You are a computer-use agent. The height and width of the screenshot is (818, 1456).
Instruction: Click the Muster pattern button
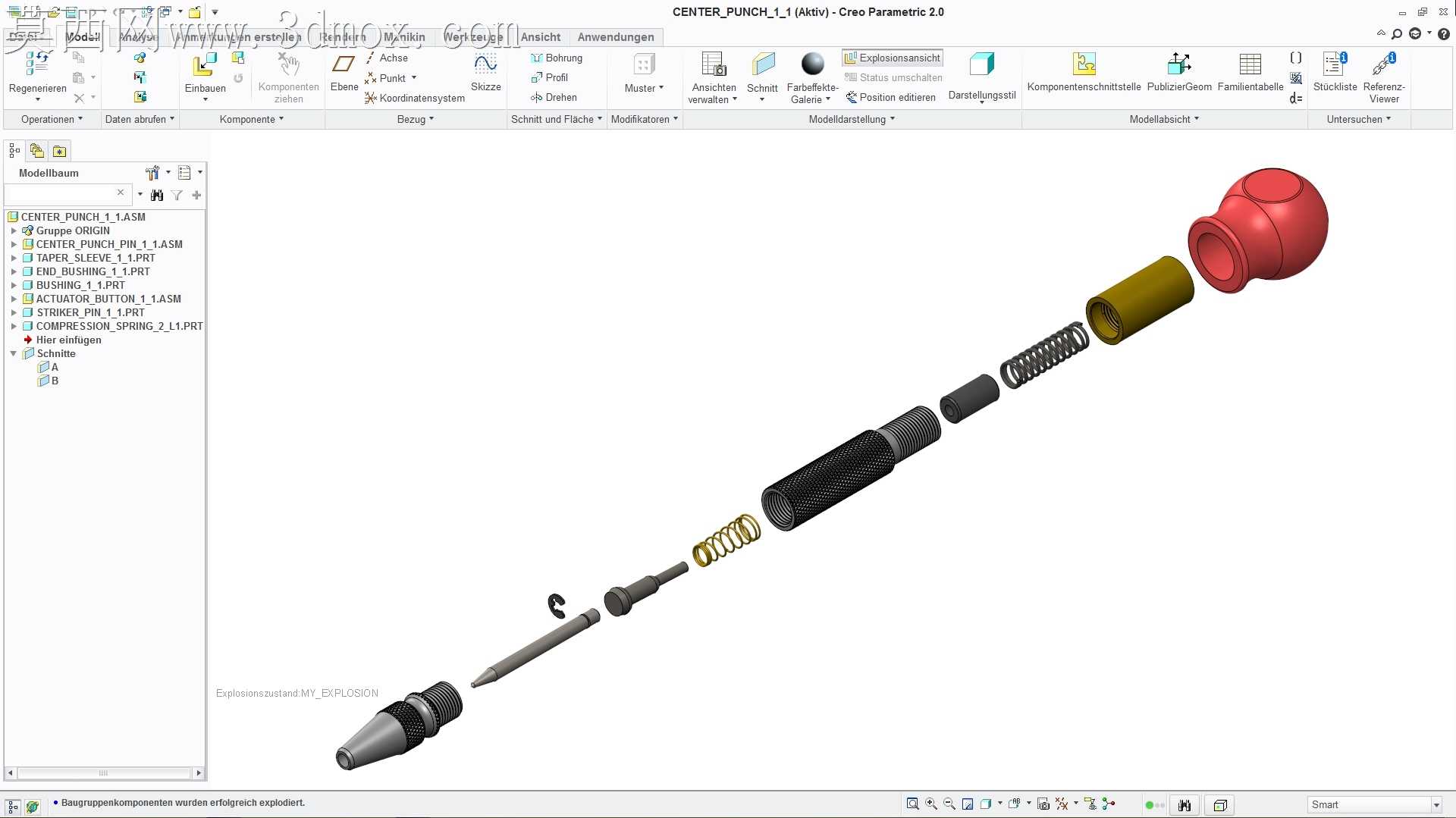(x=644, y=74)
